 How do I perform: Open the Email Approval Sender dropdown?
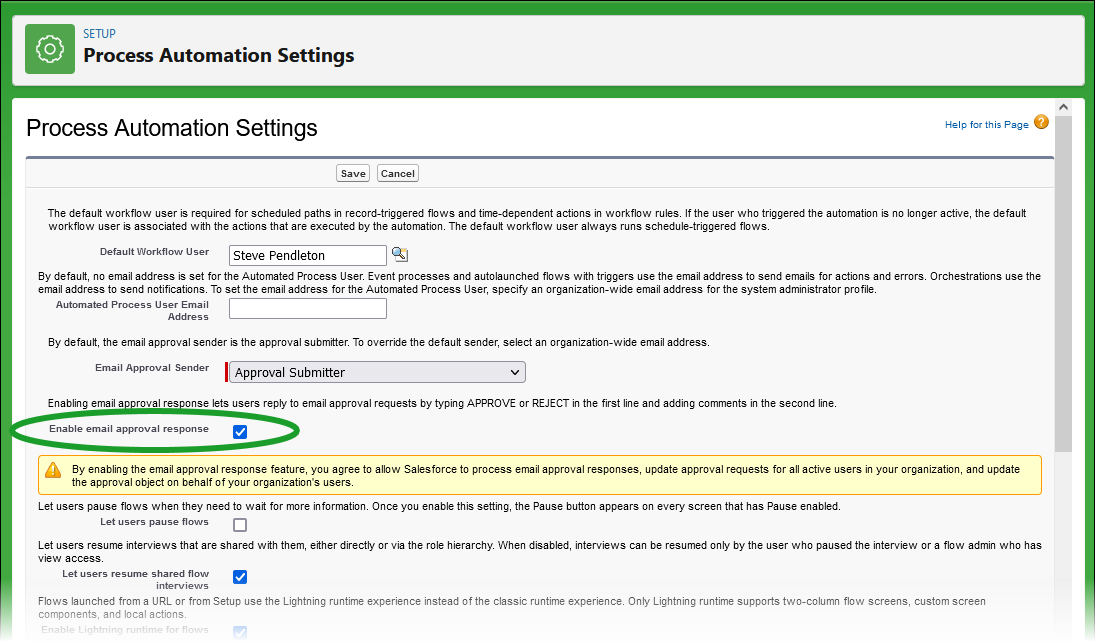pos(377,372)
